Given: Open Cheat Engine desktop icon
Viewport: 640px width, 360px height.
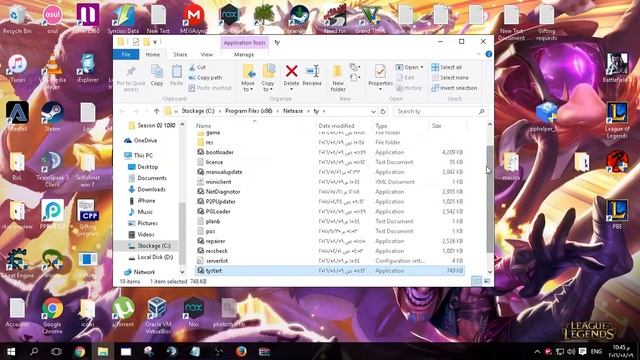Looking at the screenshot, I should [x=17, y=264].
